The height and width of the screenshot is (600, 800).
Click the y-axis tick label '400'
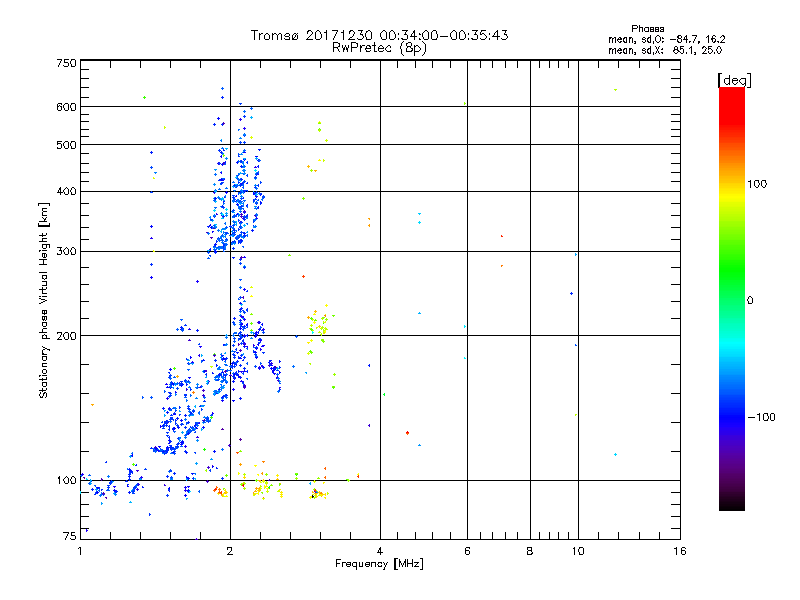click(x=67, y=191)
